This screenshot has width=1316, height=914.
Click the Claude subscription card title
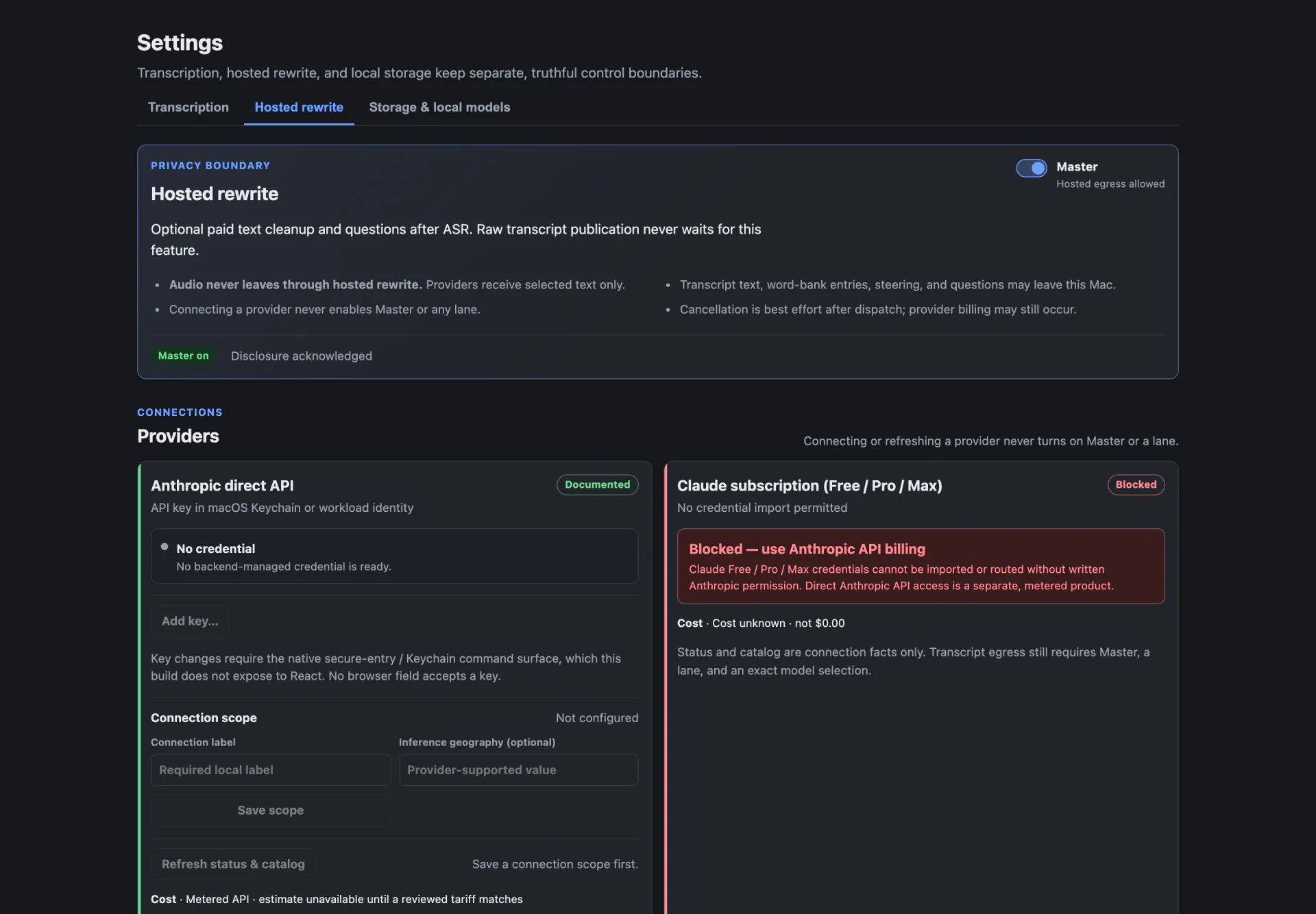tap(809, 485)
